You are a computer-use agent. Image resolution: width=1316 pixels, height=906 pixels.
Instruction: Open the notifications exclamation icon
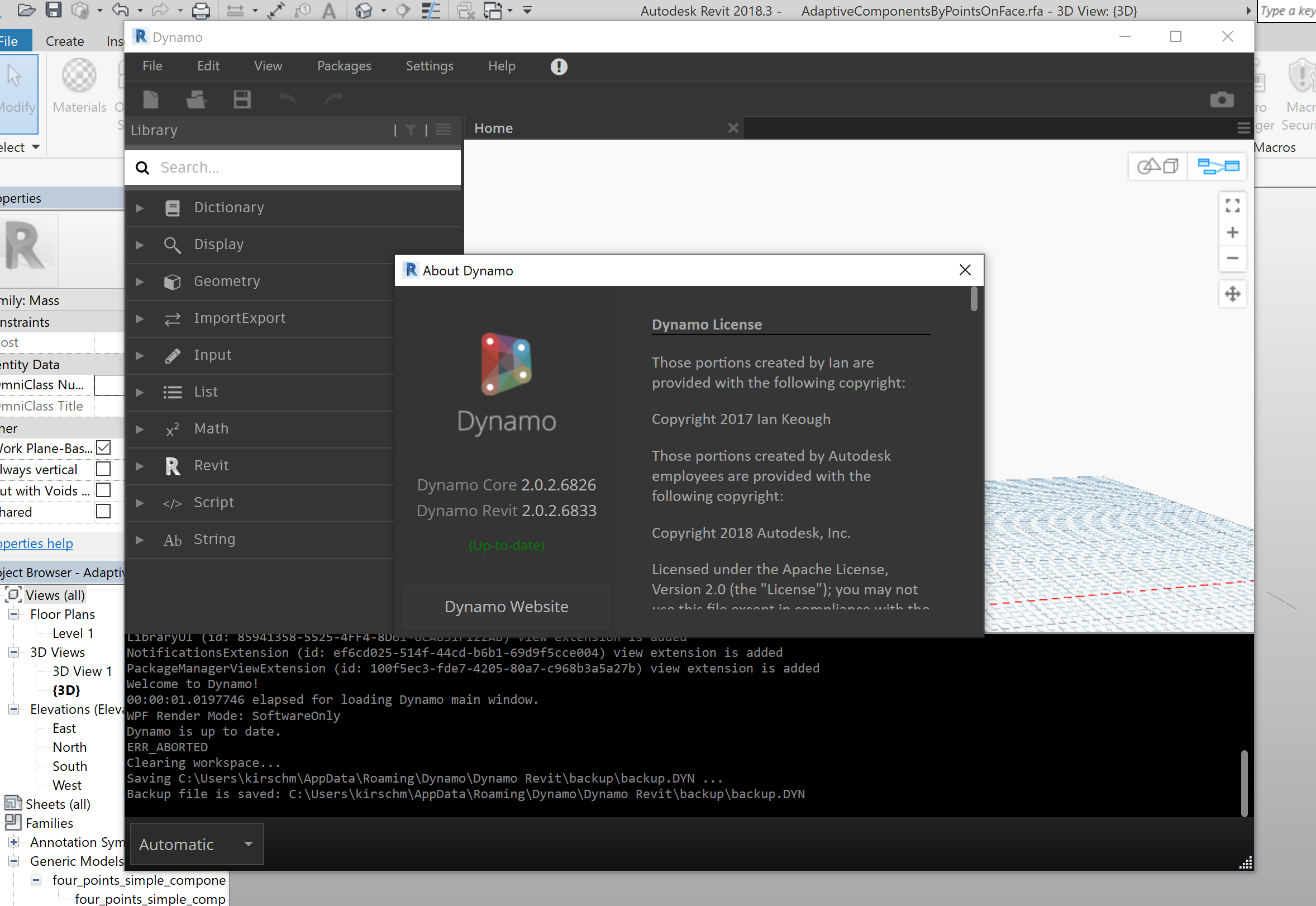click(559, 67)
